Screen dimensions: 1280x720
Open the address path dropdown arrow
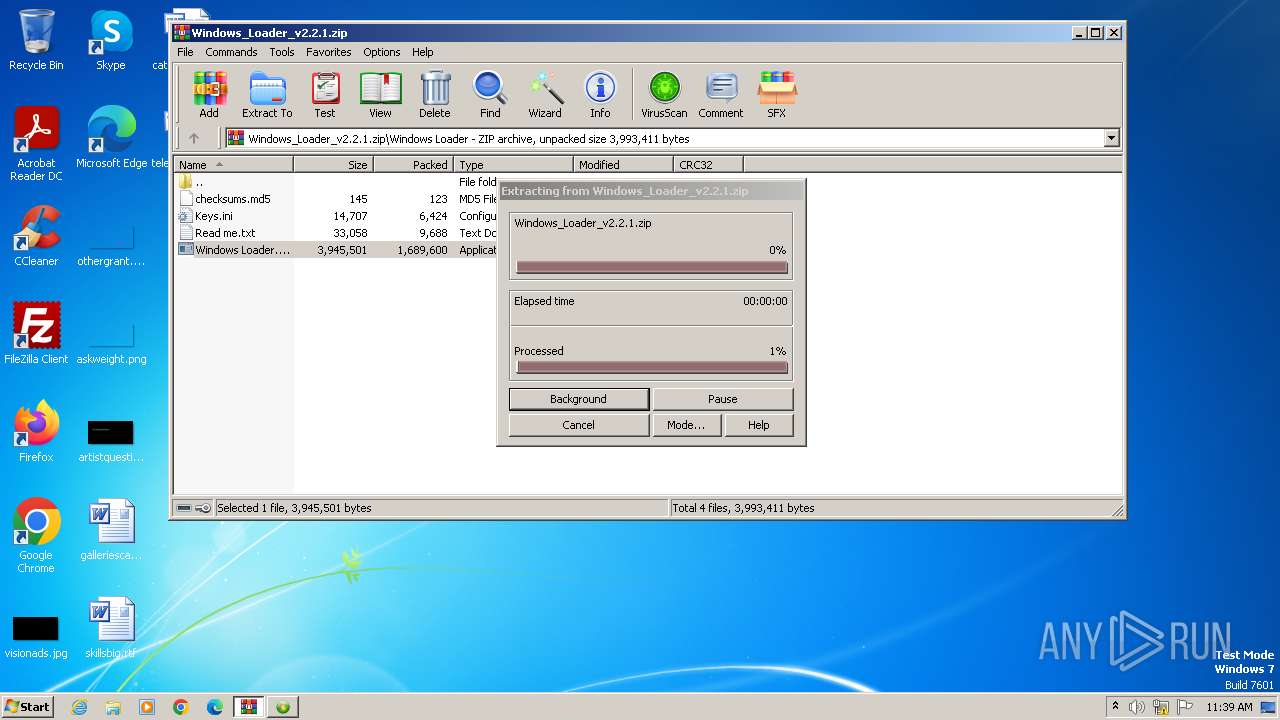(x=1111, y=138)
